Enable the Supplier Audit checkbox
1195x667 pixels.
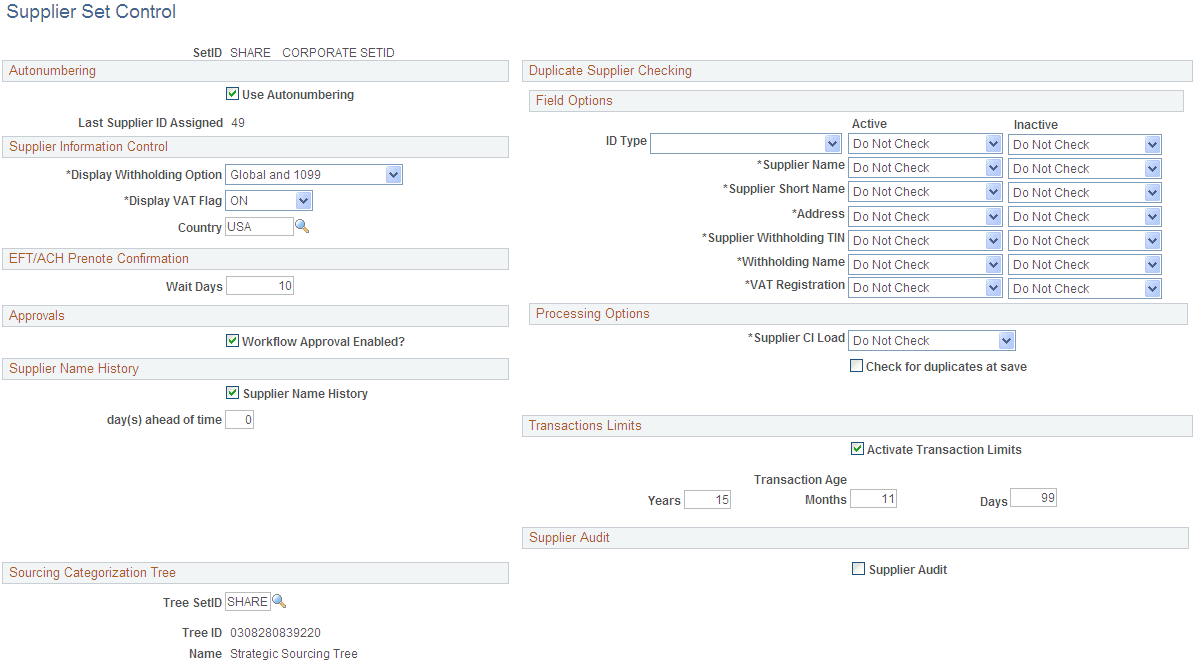coord(858,568)
